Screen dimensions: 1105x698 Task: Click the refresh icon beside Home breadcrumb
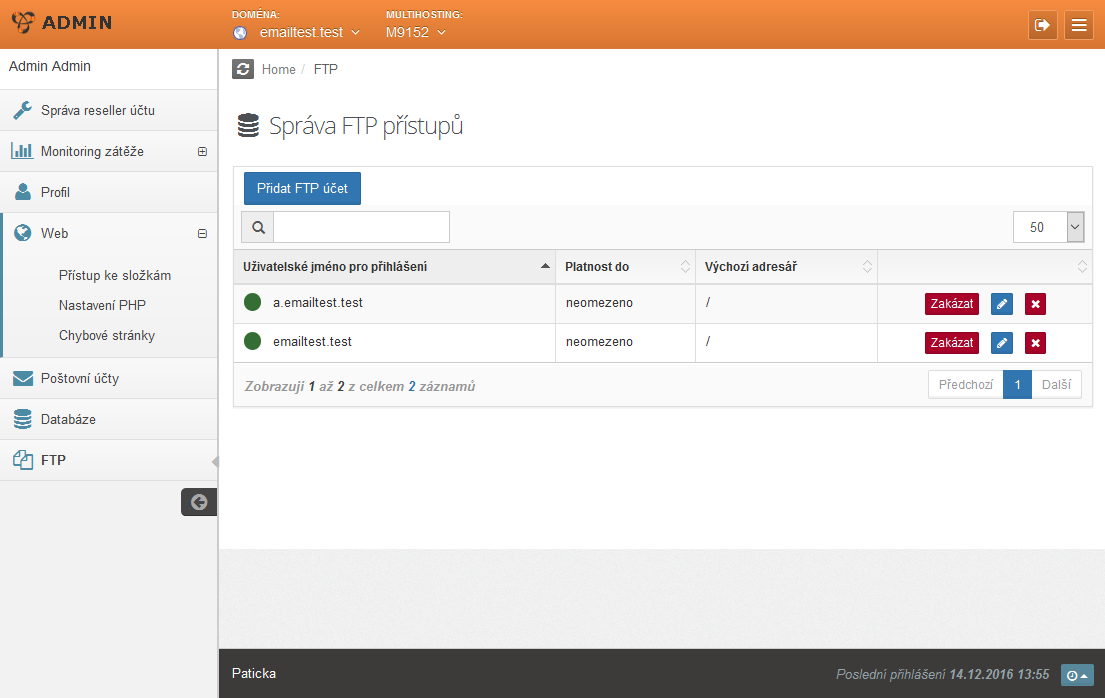[243, 69]
